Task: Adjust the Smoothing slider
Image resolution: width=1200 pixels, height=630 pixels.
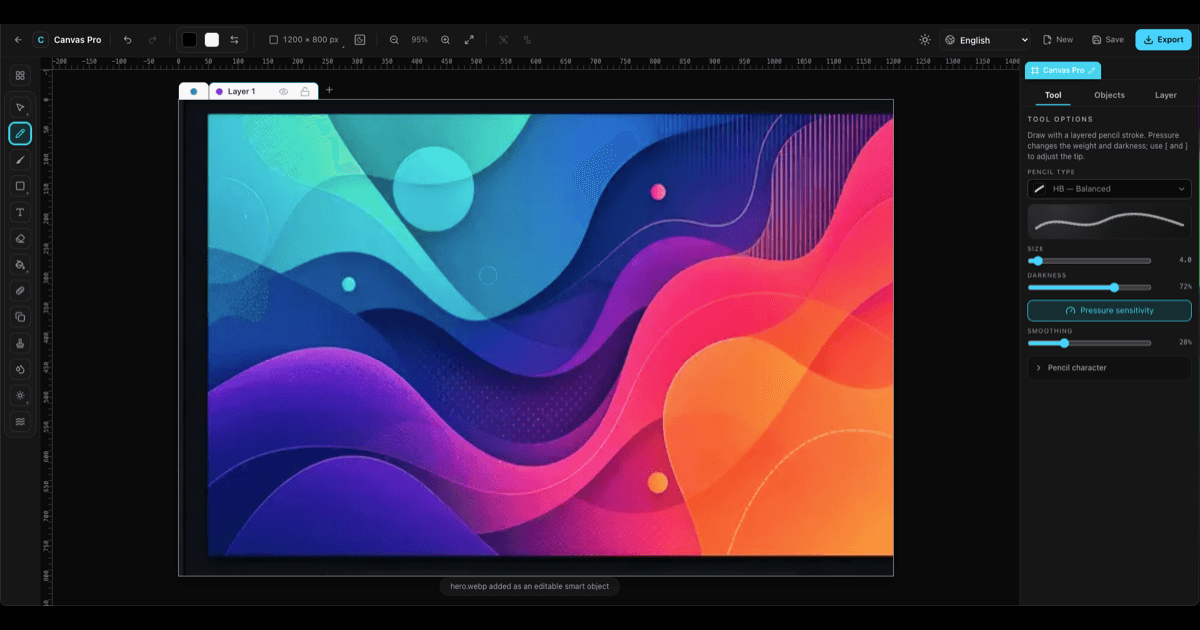Action: [x=1089, y=343]
